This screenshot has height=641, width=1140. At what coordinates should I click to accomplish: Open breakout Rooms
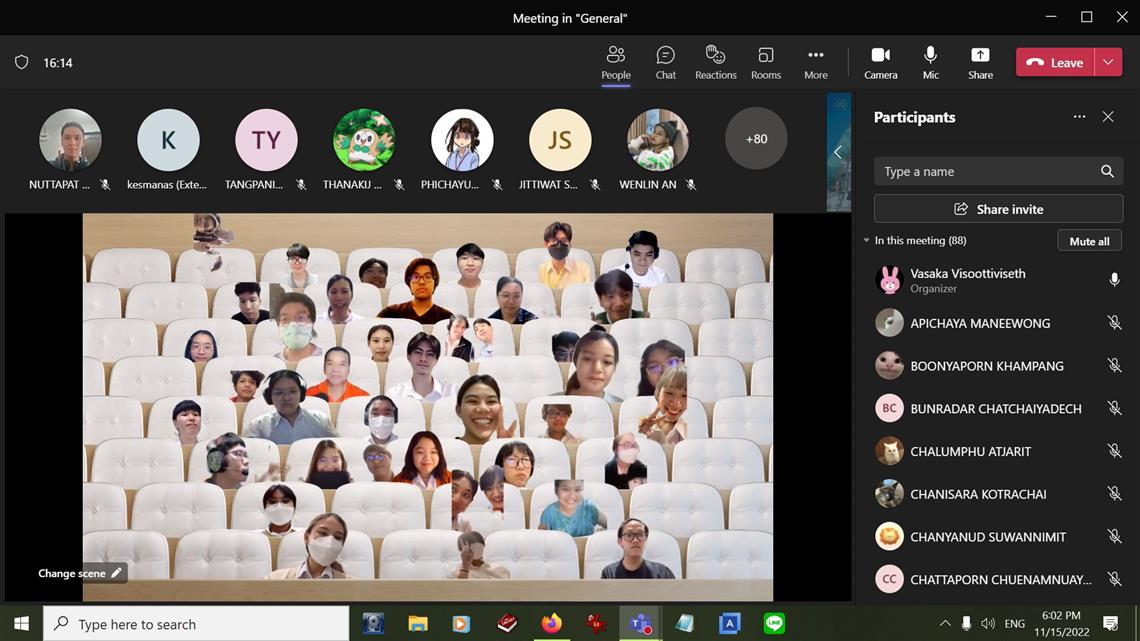point(765,62)
